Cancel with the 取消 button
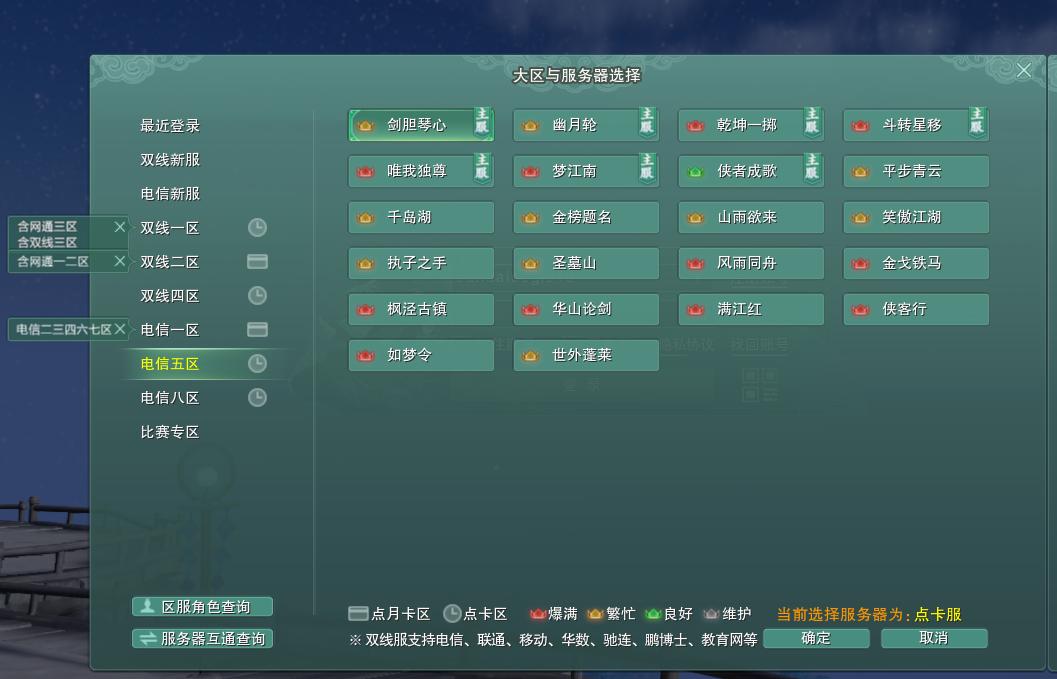The height and width of the screenshot is (679, 1057). click(933, 638)
